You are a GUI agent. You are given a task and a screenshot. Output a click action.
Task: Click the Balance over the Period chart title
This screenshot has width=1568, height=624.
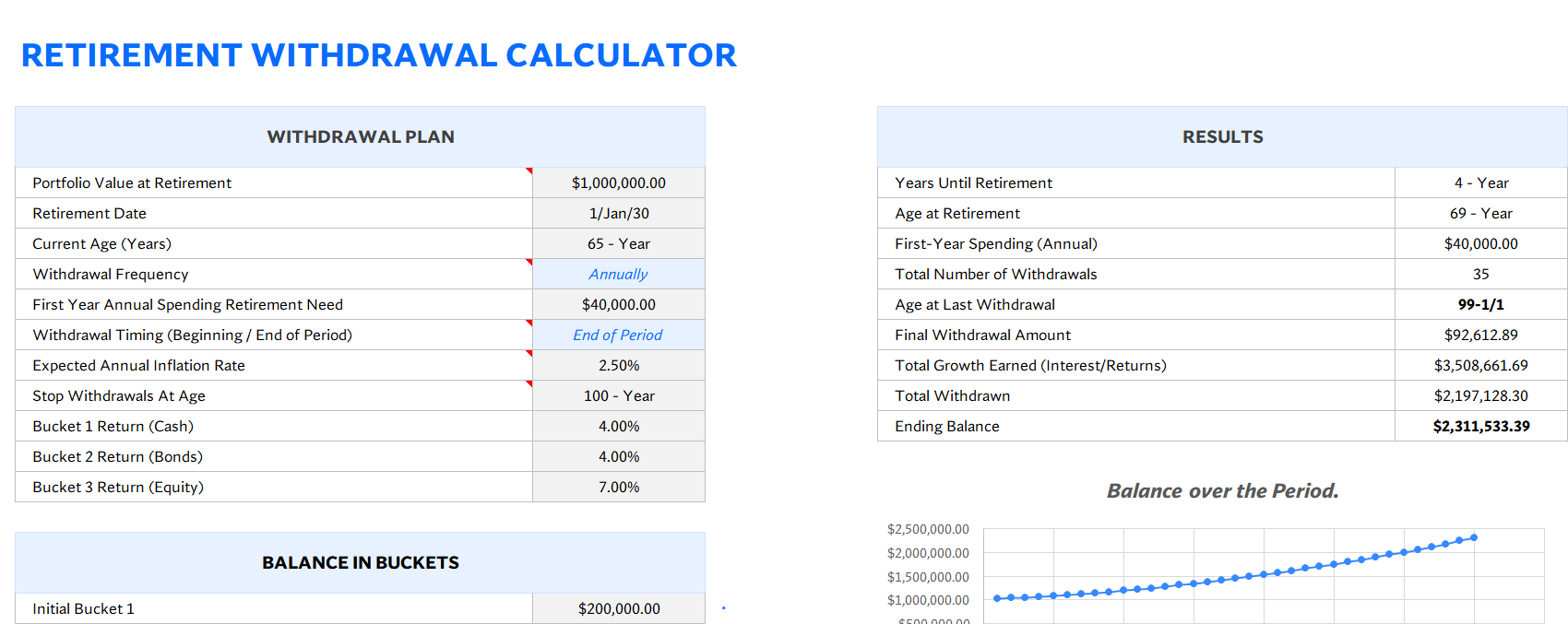1222,490
